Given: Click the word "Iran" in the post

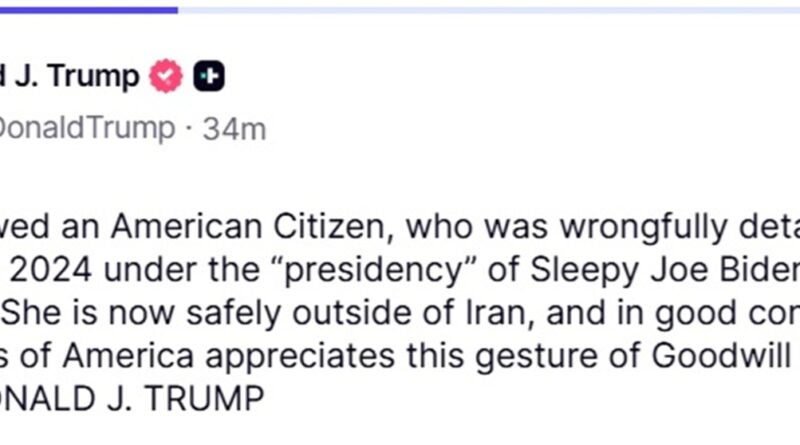Looking at the screenshot, I should pos(501,312).
